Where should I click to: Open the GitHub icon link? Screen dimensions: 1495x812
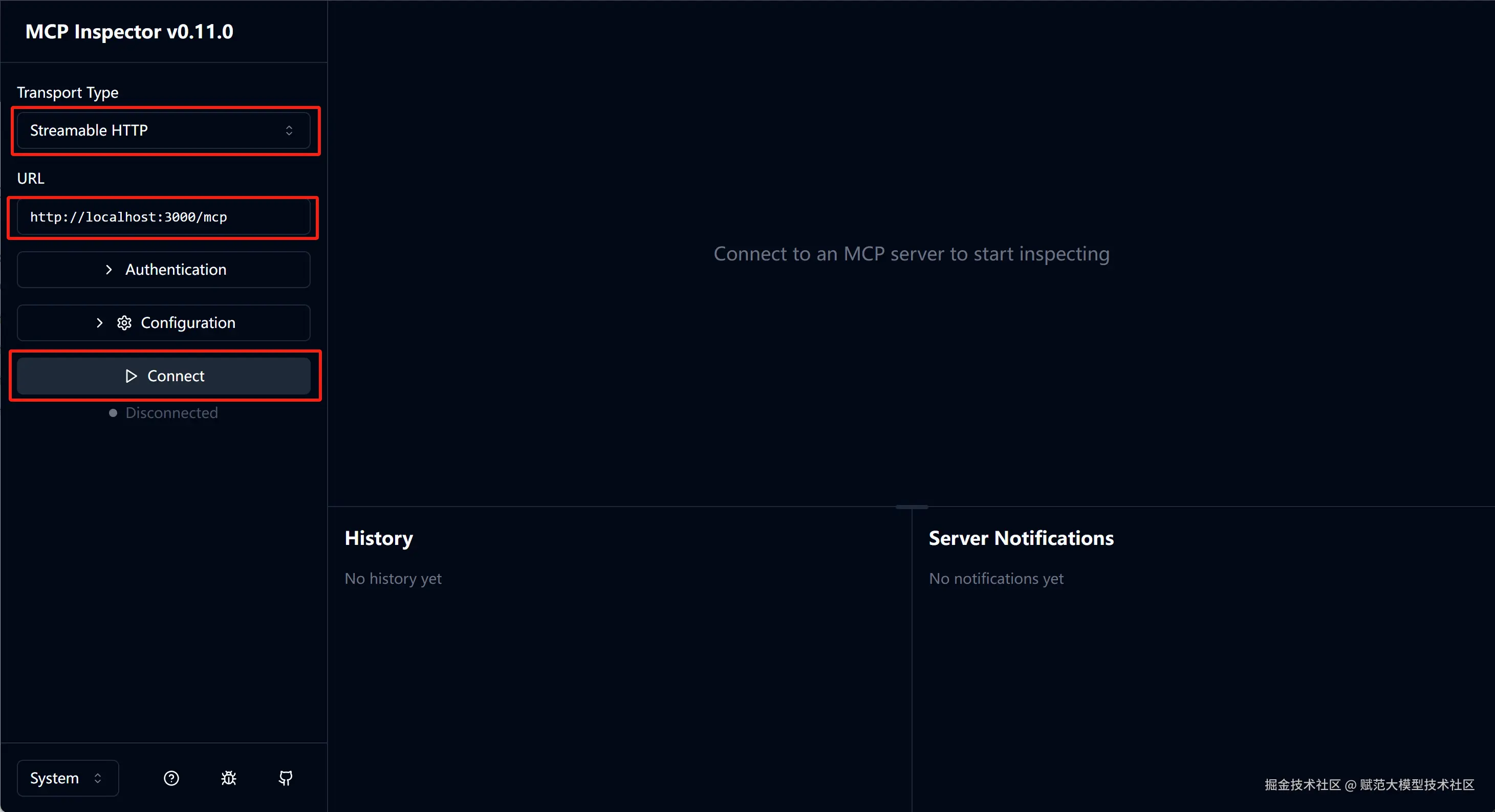click(286, 778)
